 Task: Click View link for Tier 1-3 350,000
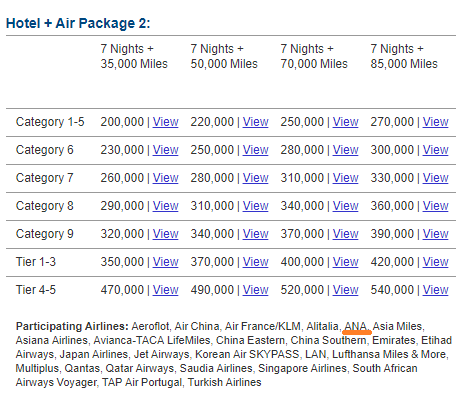[165, 262]
